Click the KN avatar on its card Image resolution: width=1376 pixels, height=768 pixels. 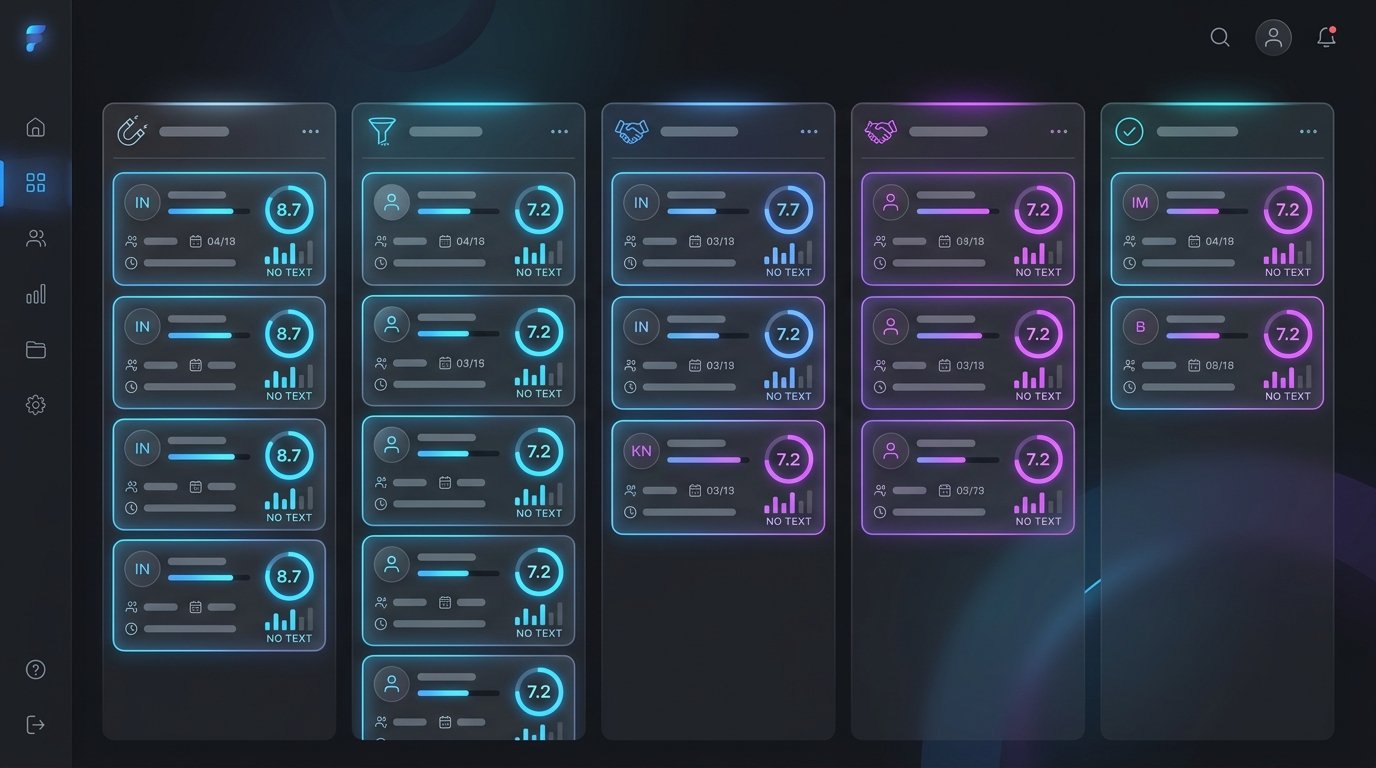pos(641,451)
